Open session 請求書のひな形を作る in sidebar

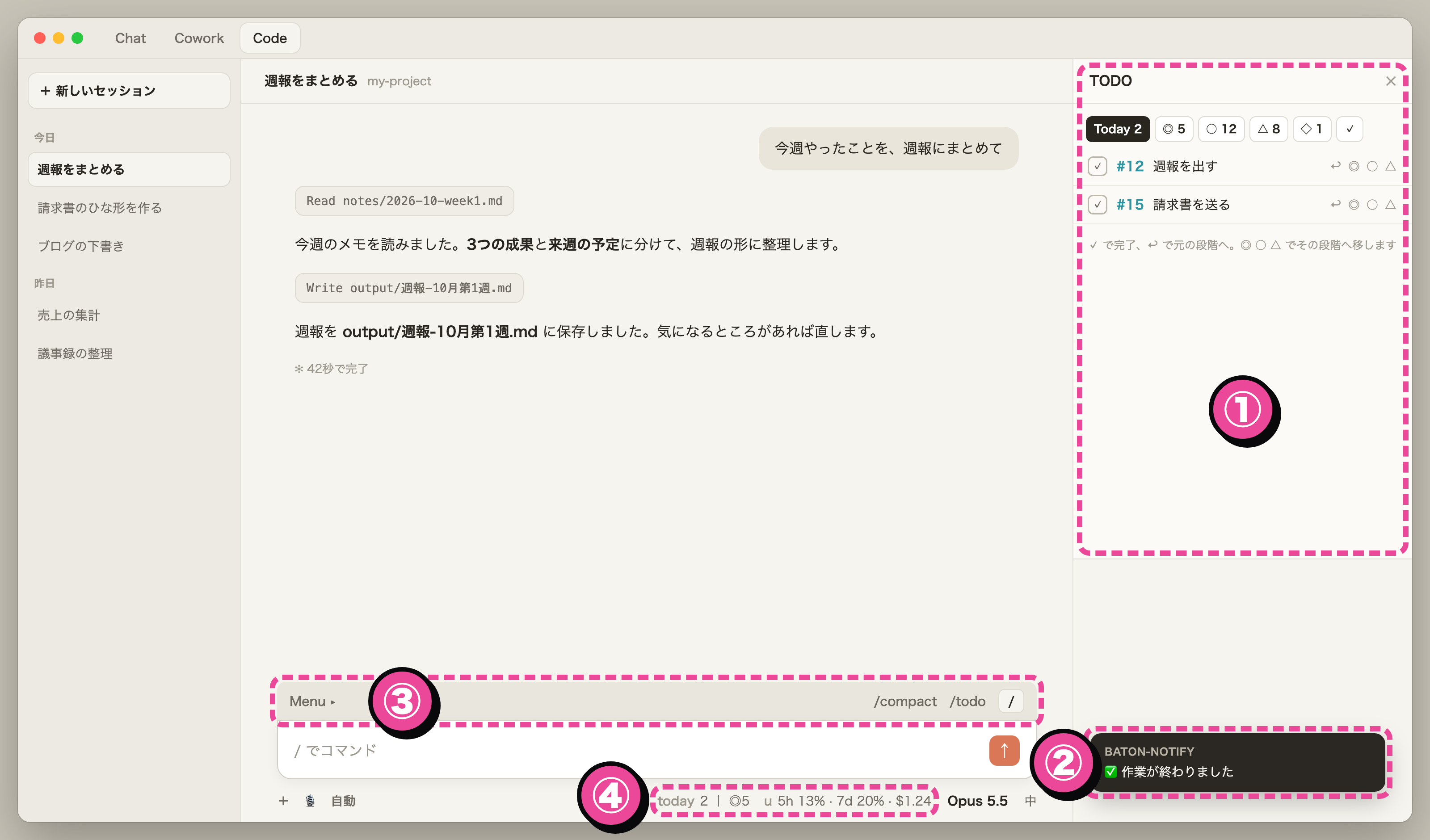(129, 208)
